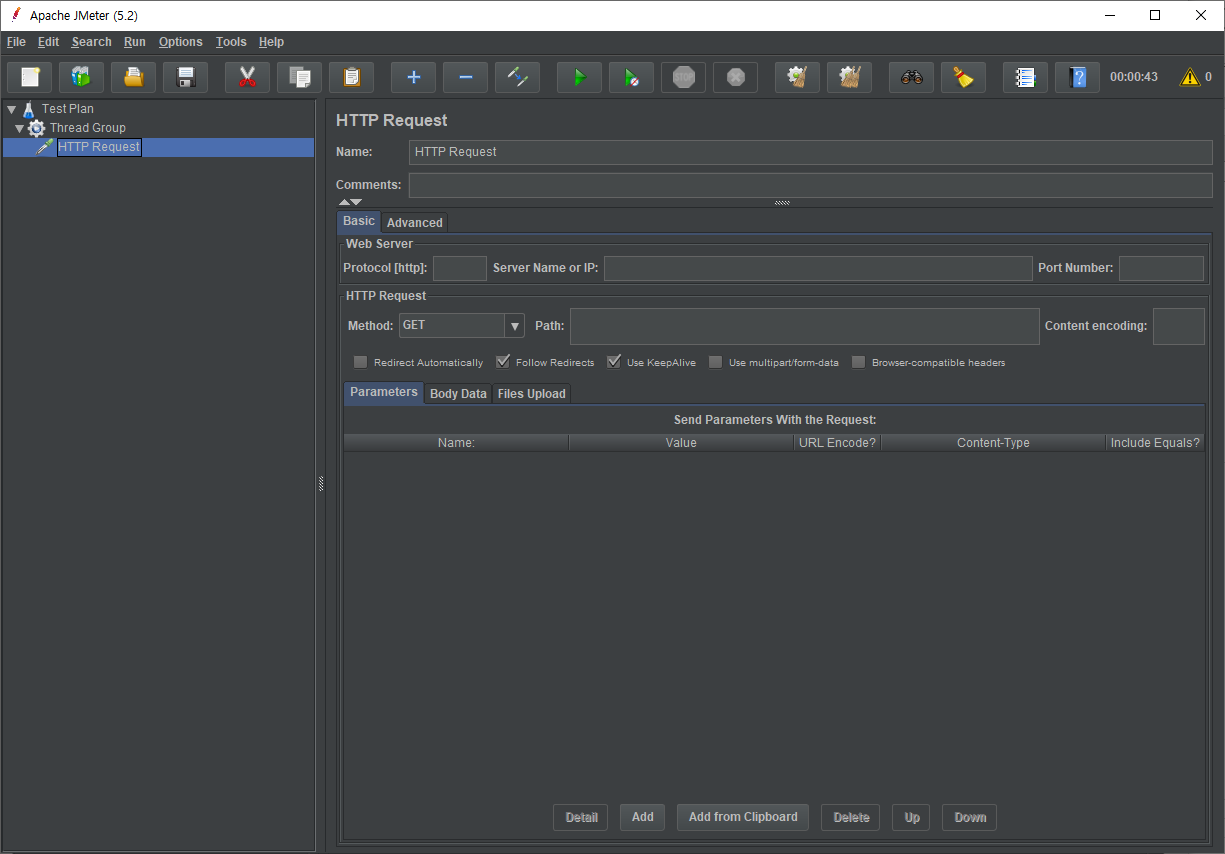The width and height of the screenshot is (1225, 854).
Task: Click the Server Name or IP field
Action: point(818,268)
